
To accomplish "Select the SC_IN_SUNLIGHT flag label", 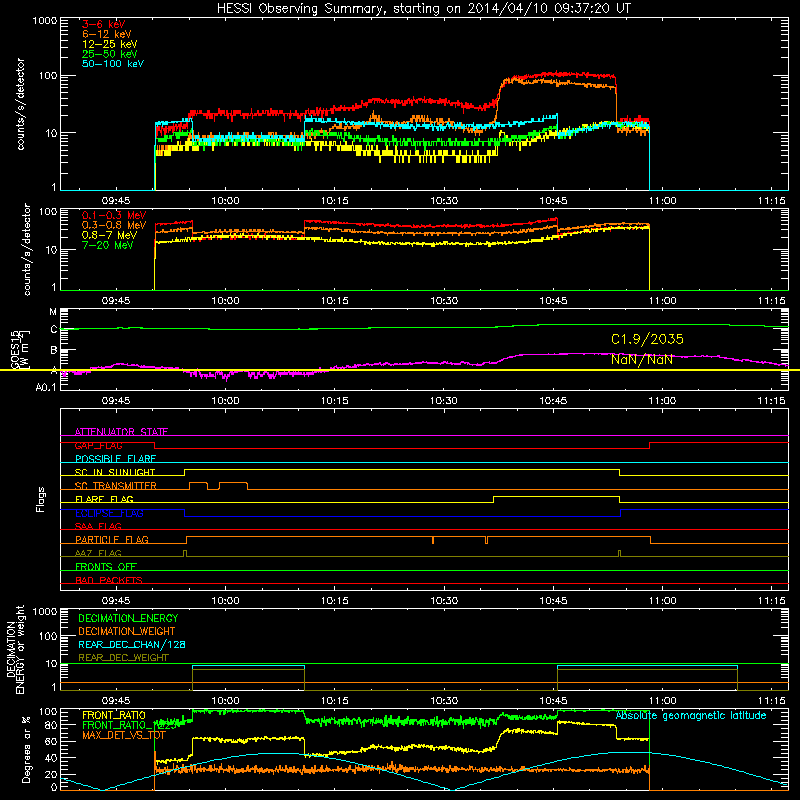I will tap(115, 472).
